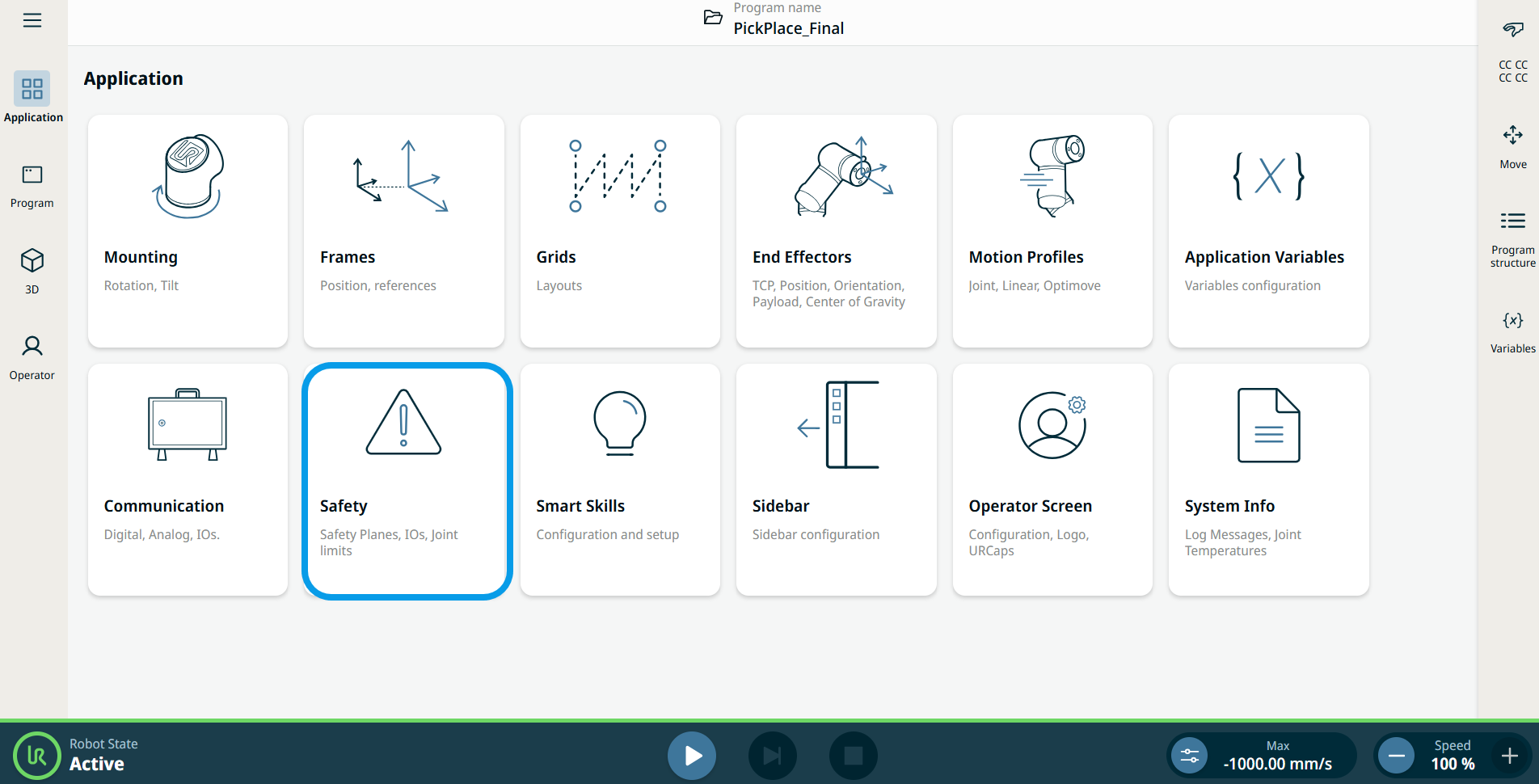
Task: Open Application Variables tile
Action: (x=1268, y=230)
